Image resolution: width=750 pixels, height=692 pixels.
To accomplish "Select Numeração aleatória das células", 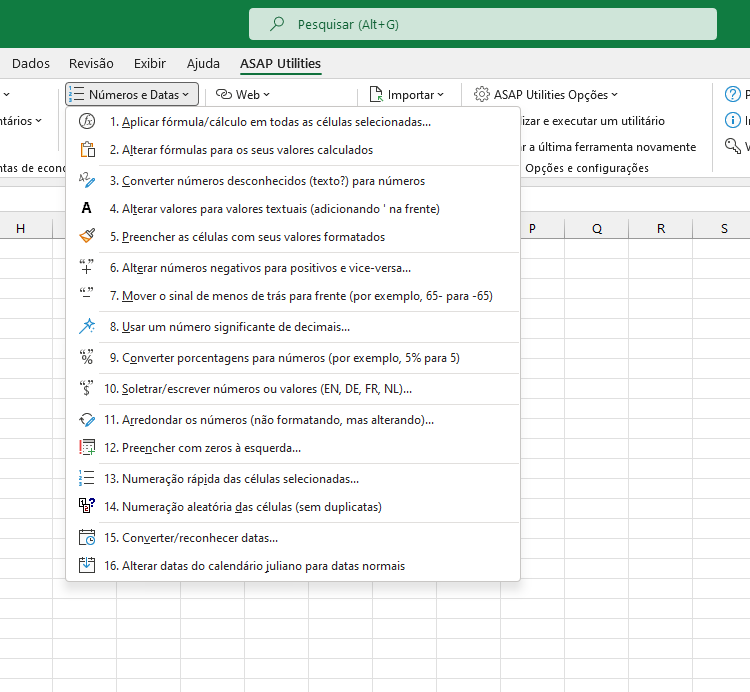I will [x=293, y=506].
